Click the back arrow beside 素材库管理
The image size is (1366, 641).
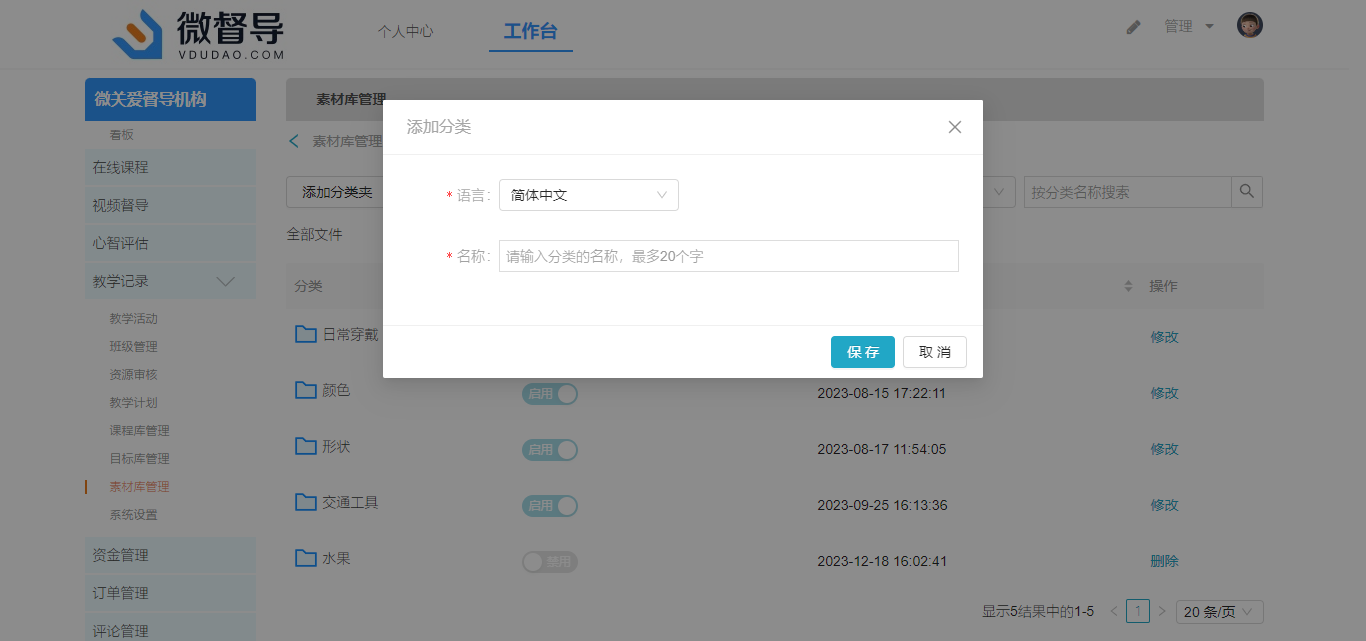tap(294, 141)
